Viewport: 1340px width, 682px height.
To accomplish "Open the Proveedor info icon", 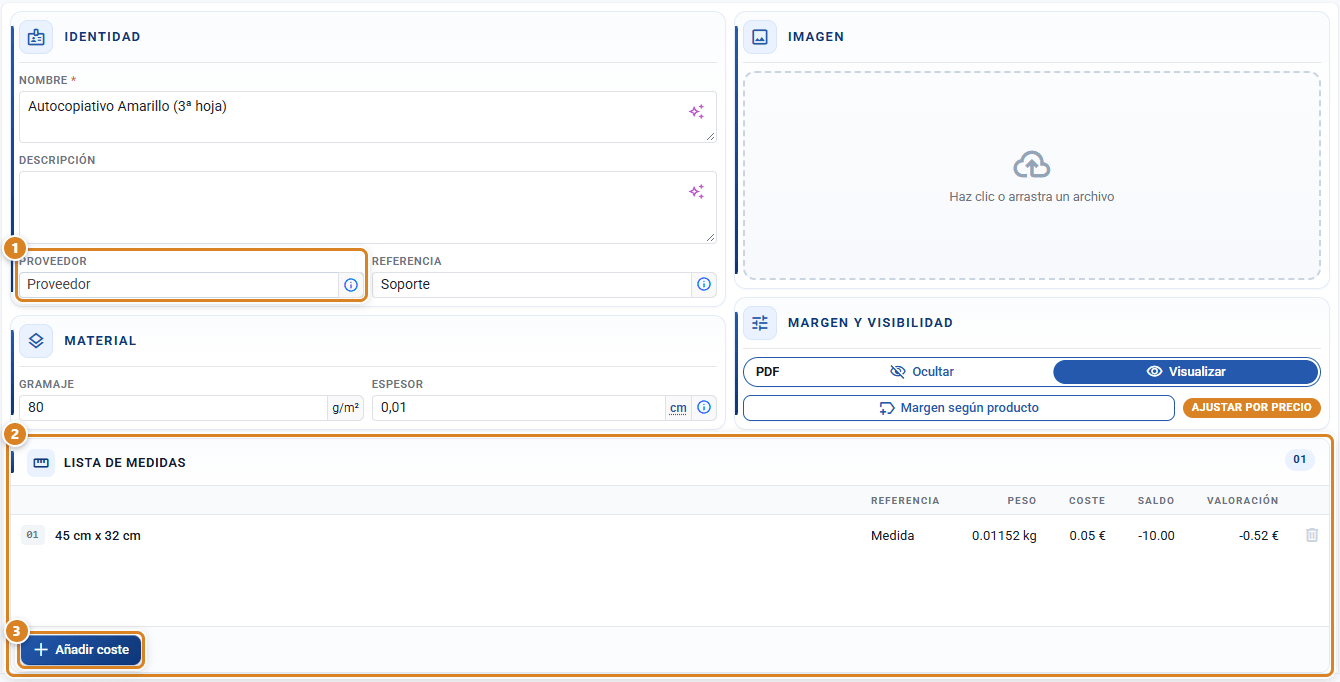I will [x=351, y=285].
